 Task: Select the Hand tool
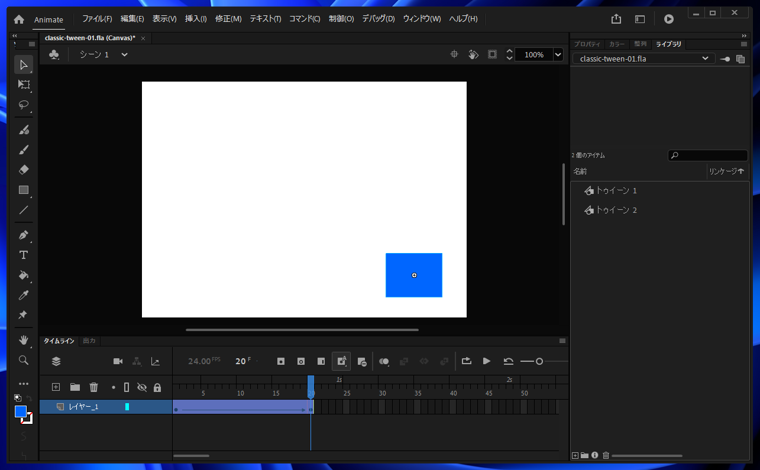(x=23, y=340)
